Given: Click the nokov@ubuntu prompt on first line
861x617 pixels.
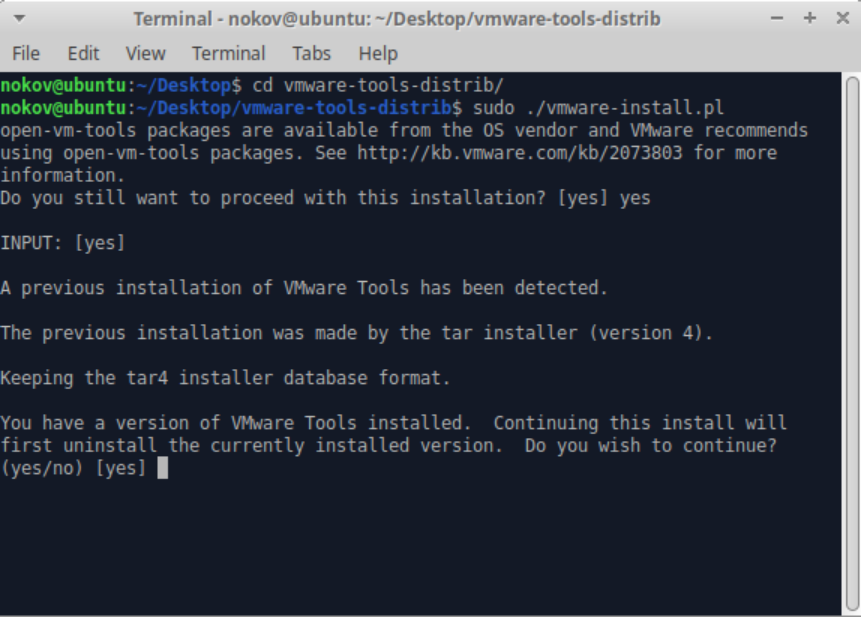Looking at the screenshot, I should tap(63, 86).
